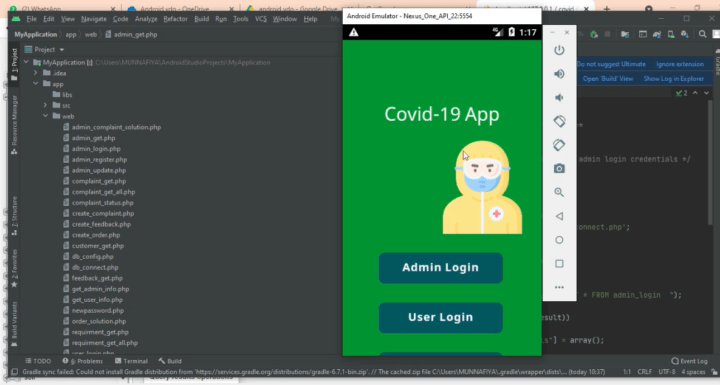Click the Ignore extension link

[680, 64]
